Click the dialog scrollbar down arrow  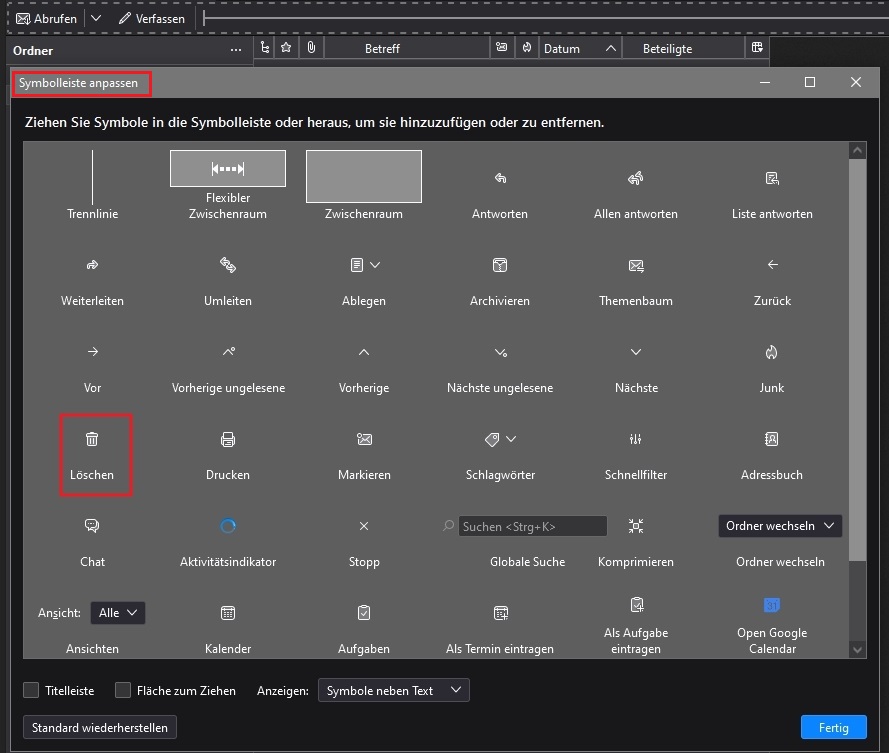click(x=857, y=650)
